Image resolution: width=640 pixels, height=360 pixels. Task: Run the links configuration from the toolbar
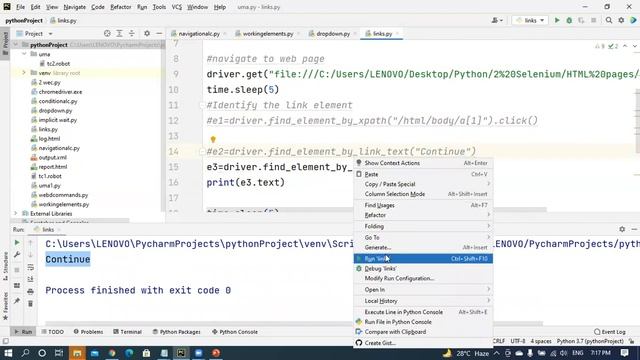click(557, 20)
